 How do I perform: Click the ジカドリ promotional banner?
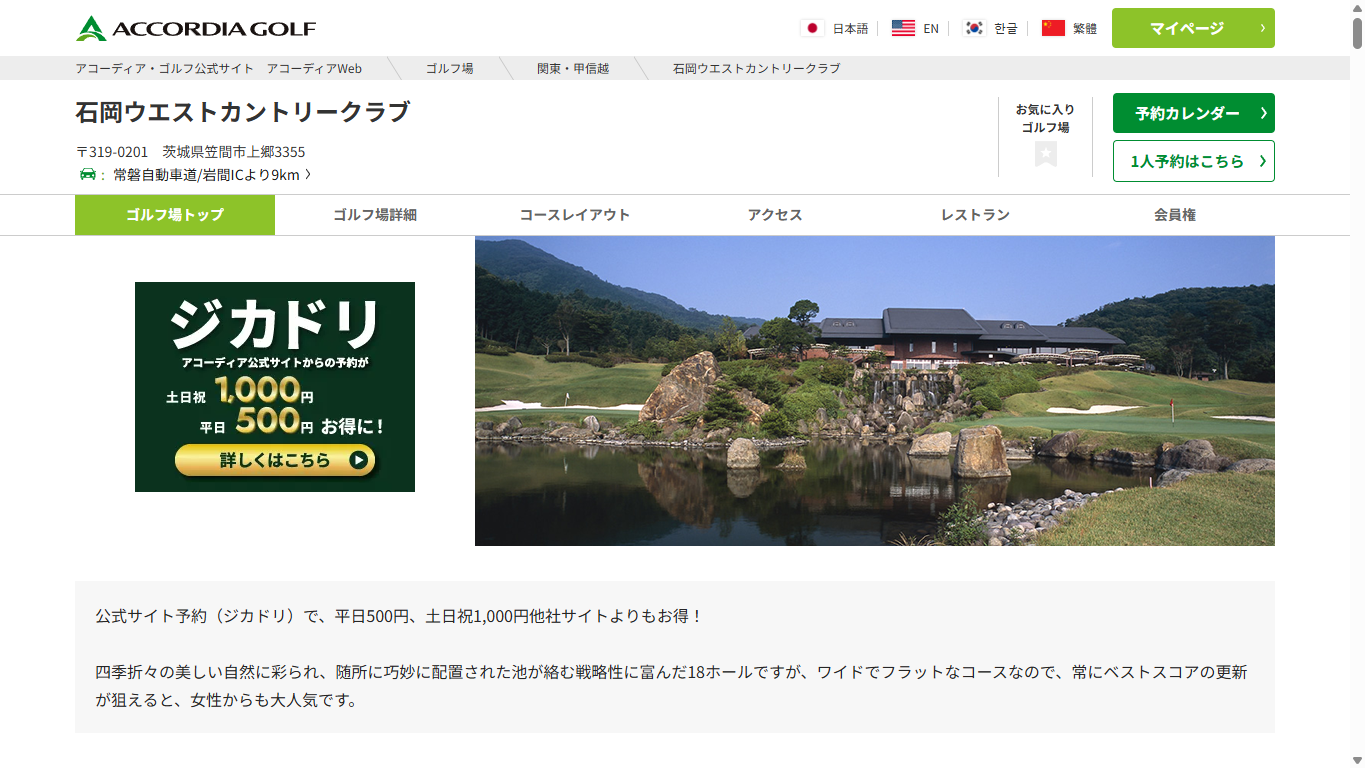(275, 387)
